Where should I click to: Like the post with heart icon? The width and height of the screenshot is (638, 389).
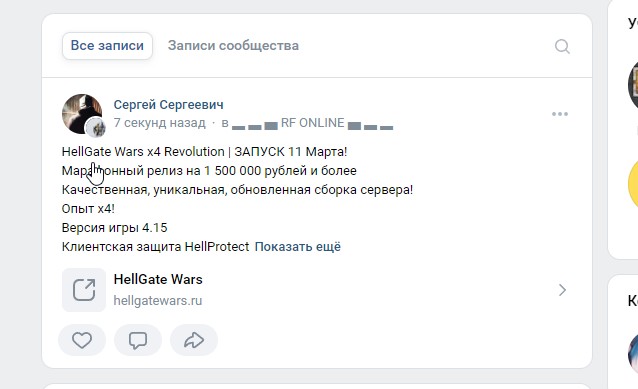[x=82, y=340]
